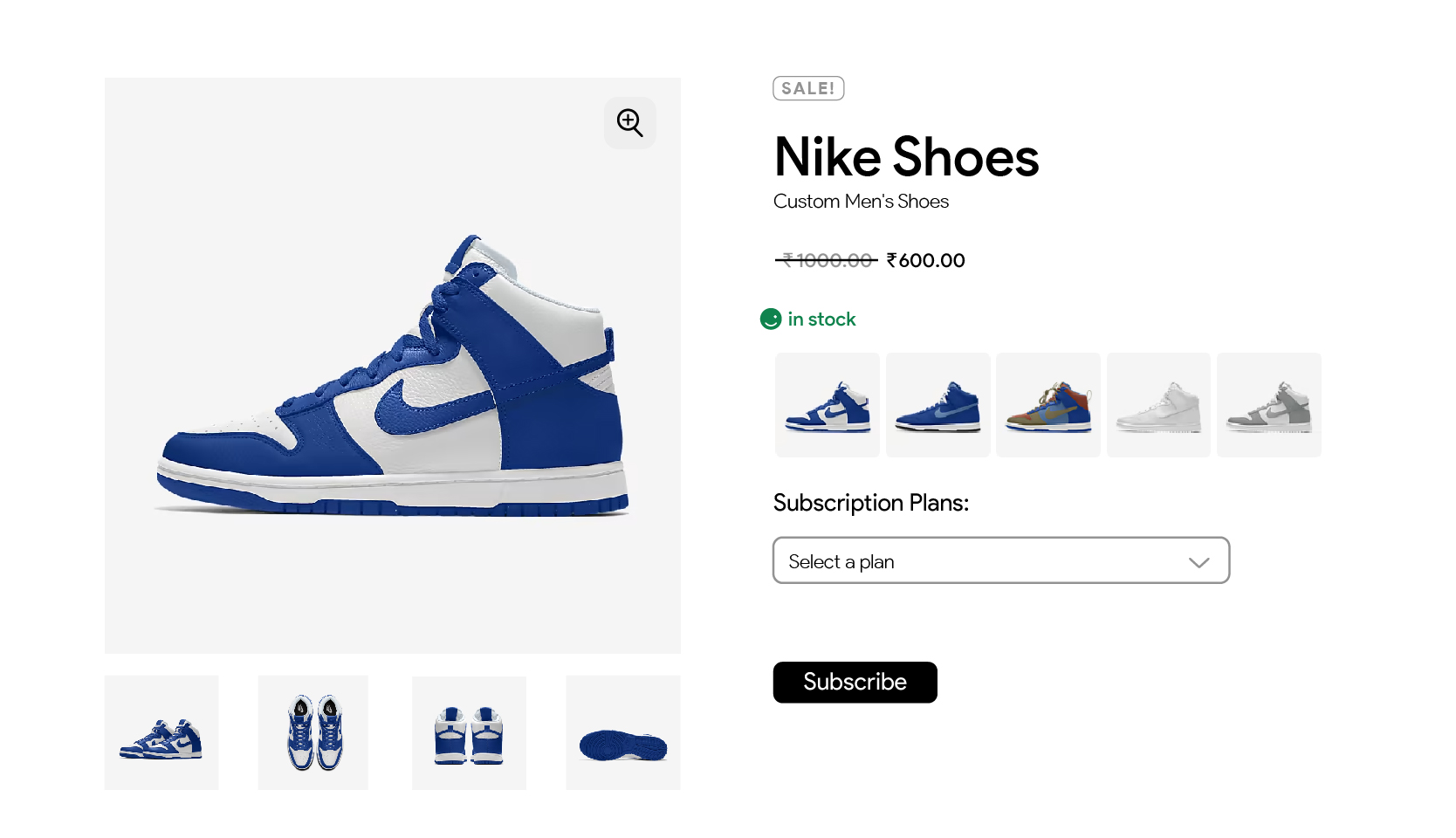Display the shoe sole thumbnail
Image resolution: width=1456 pixels, height=838 pixels.
coord(622,732)
